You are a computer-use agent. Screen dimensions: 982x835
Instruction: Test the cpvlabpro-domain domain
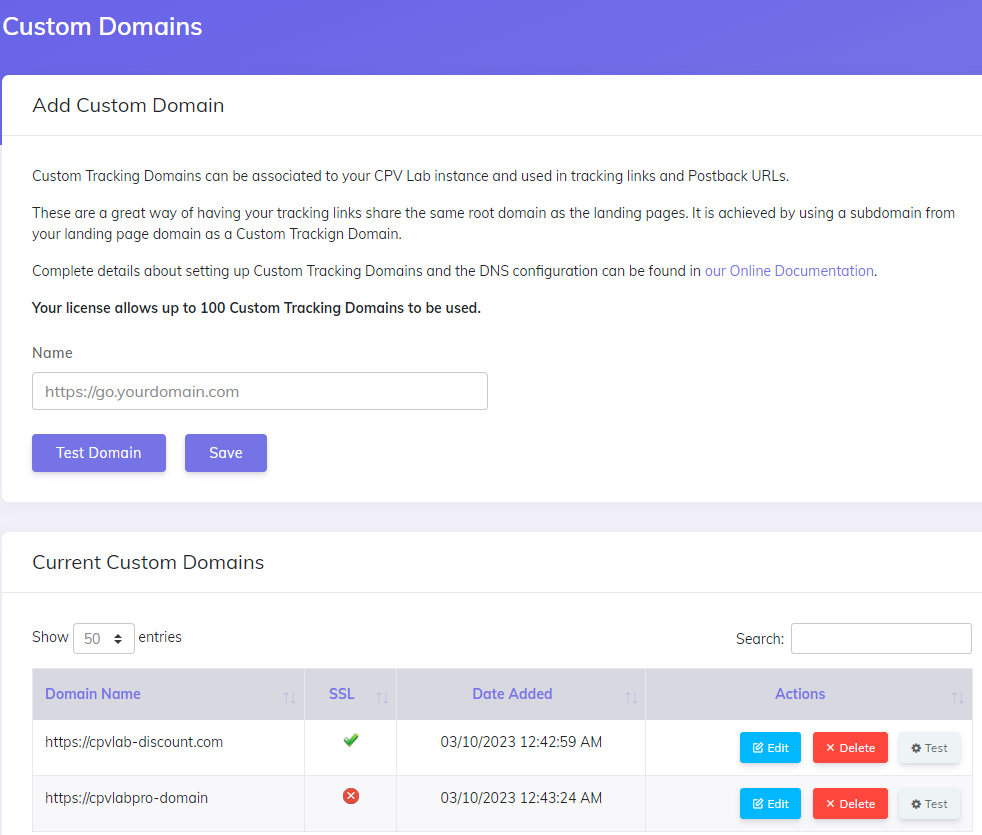(x=928, y=803)
